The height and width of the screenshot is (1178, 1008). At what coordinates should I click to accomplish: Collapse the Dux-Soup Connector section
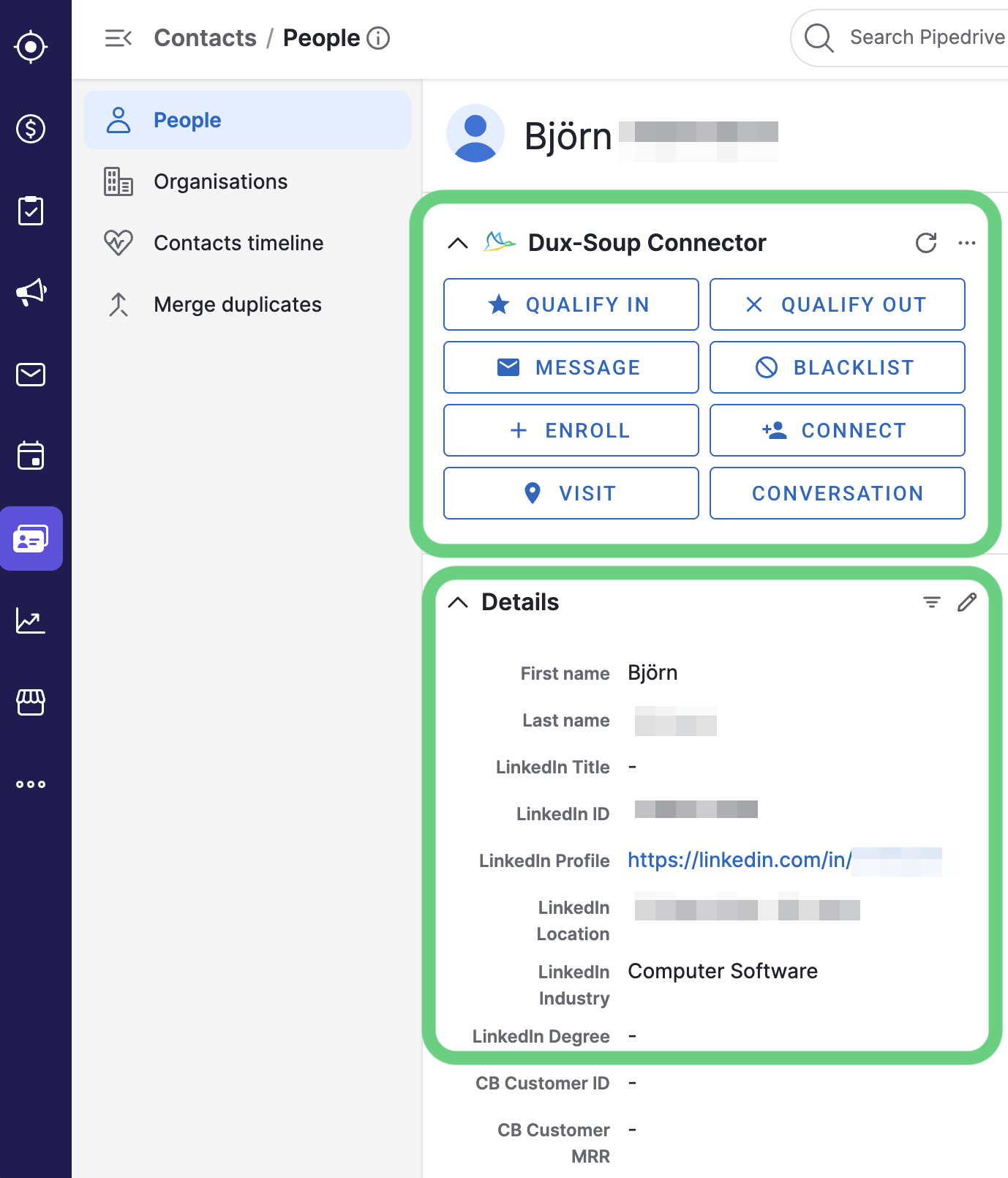[458, 243]
